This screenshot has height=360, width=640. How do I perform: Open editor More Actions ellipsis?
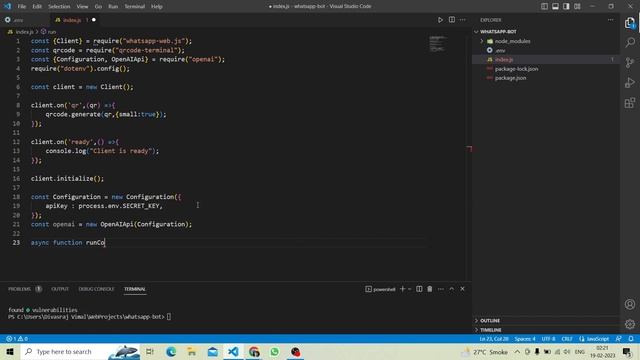pos(462,20)
